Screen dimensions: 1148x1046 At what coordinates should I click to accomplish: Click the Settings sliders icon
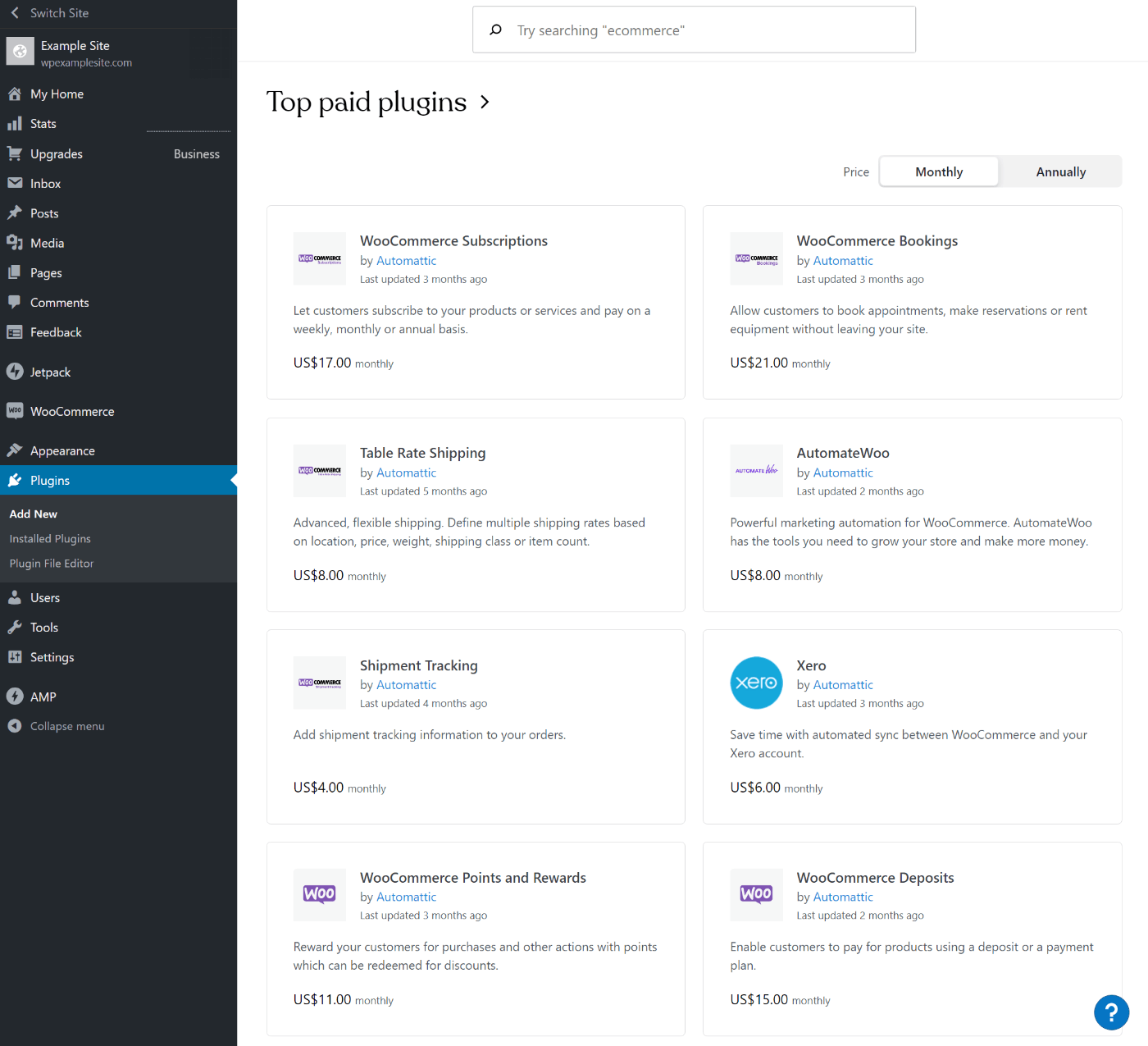15,657
